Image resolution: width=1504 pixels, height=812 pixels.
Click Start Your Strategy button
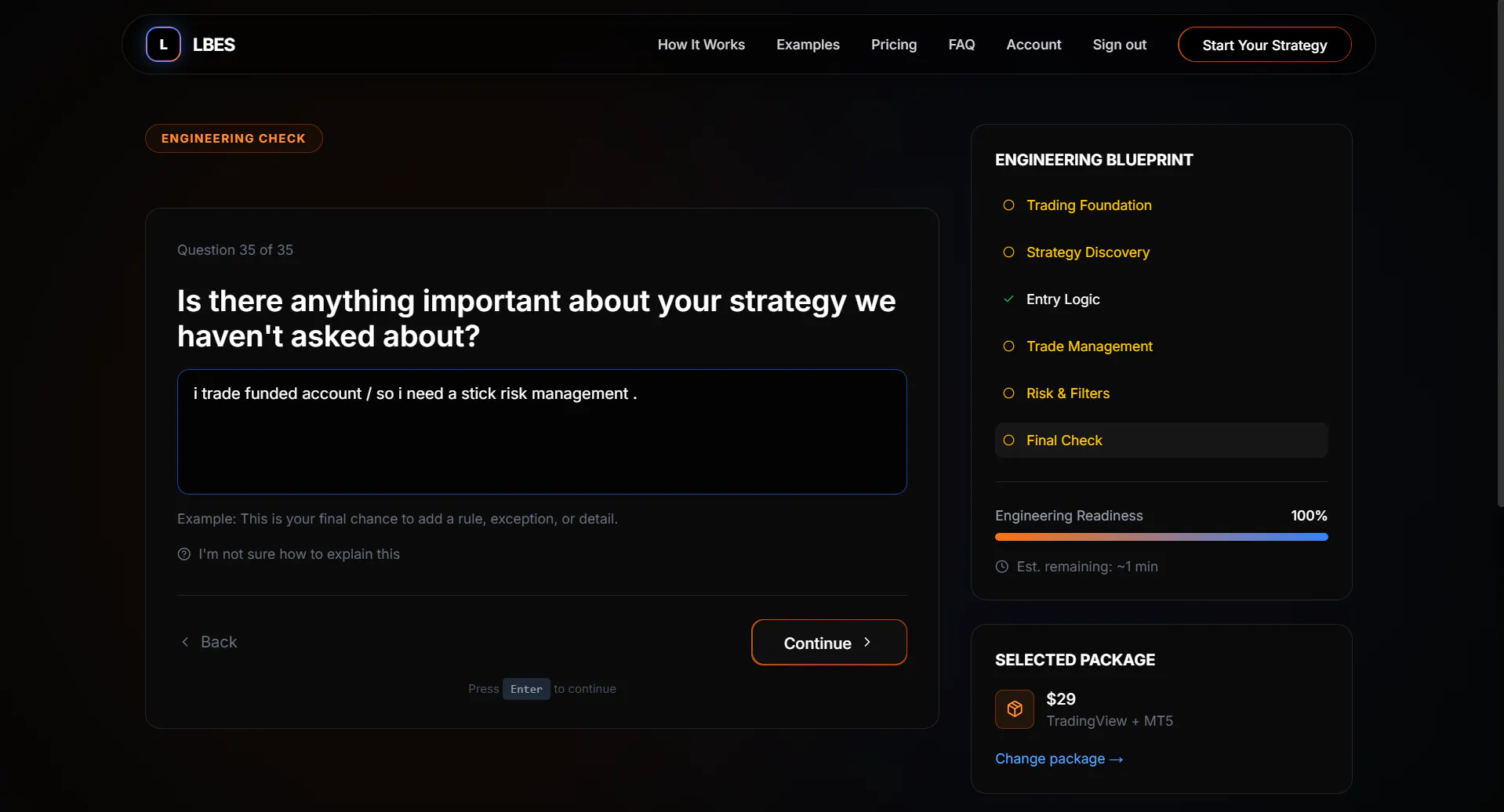1264,45
